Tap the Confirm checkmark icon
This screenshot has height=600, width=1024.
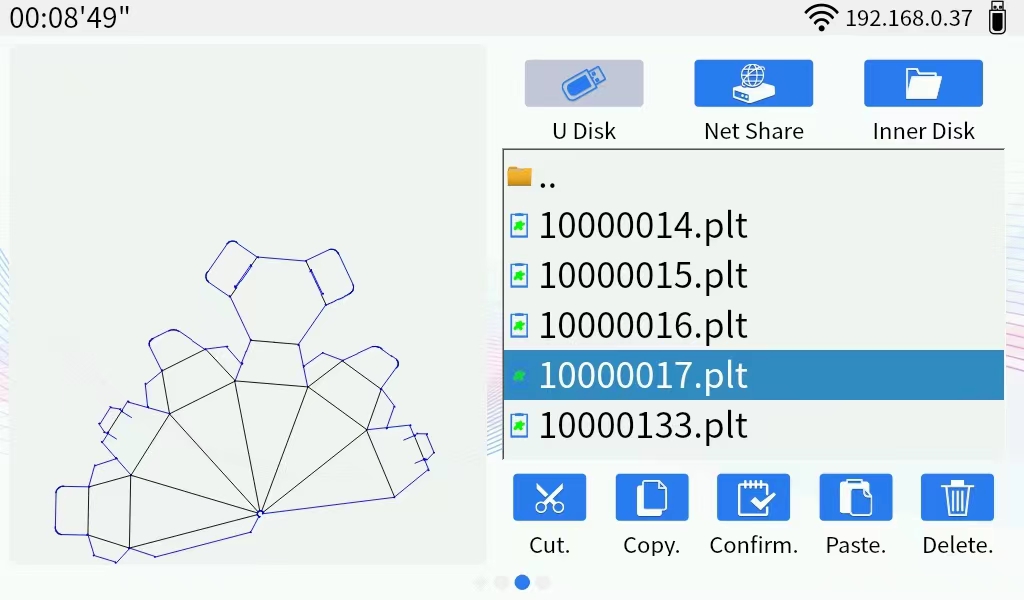[x=753, y=498]
